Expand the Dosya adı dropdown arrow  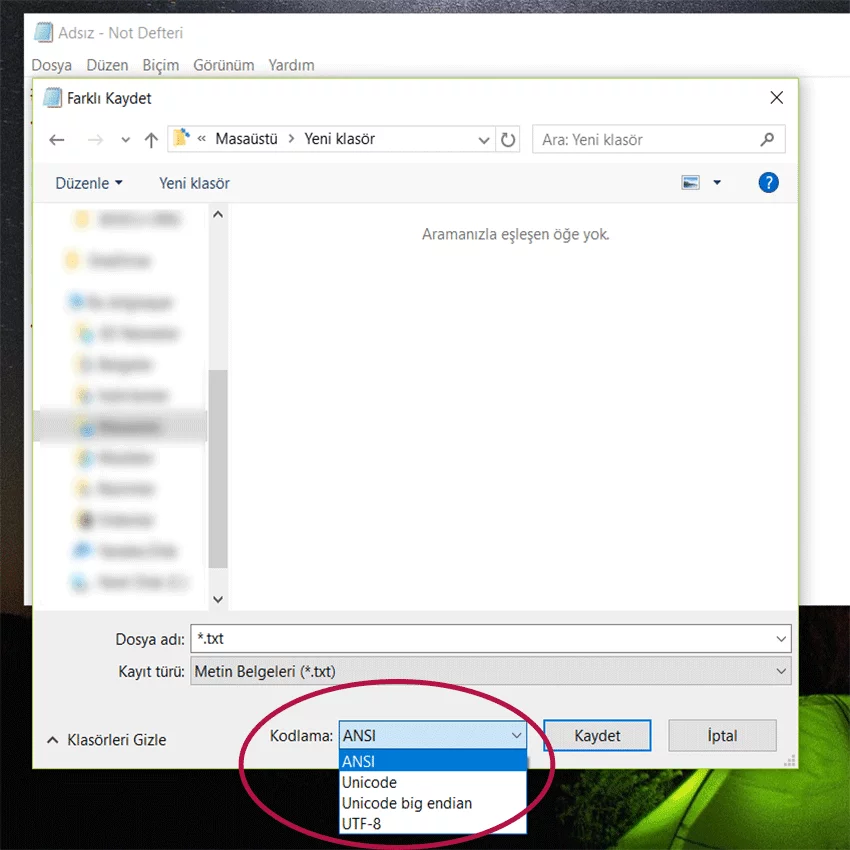(x=781, y=639)
